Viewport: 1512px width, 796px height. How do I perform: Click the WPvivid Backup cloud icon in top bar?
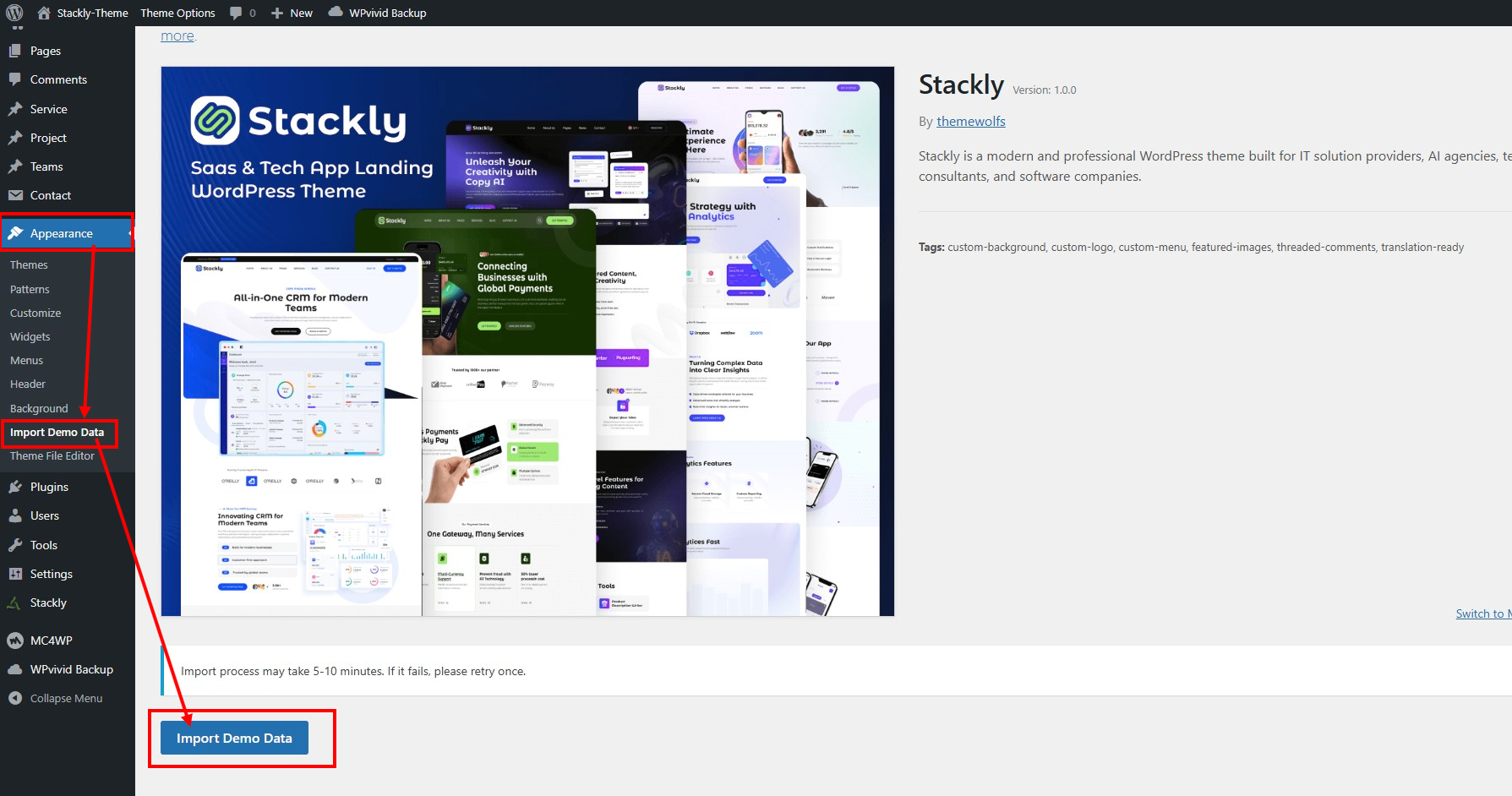pyautogui.click(x=336, y=12)
